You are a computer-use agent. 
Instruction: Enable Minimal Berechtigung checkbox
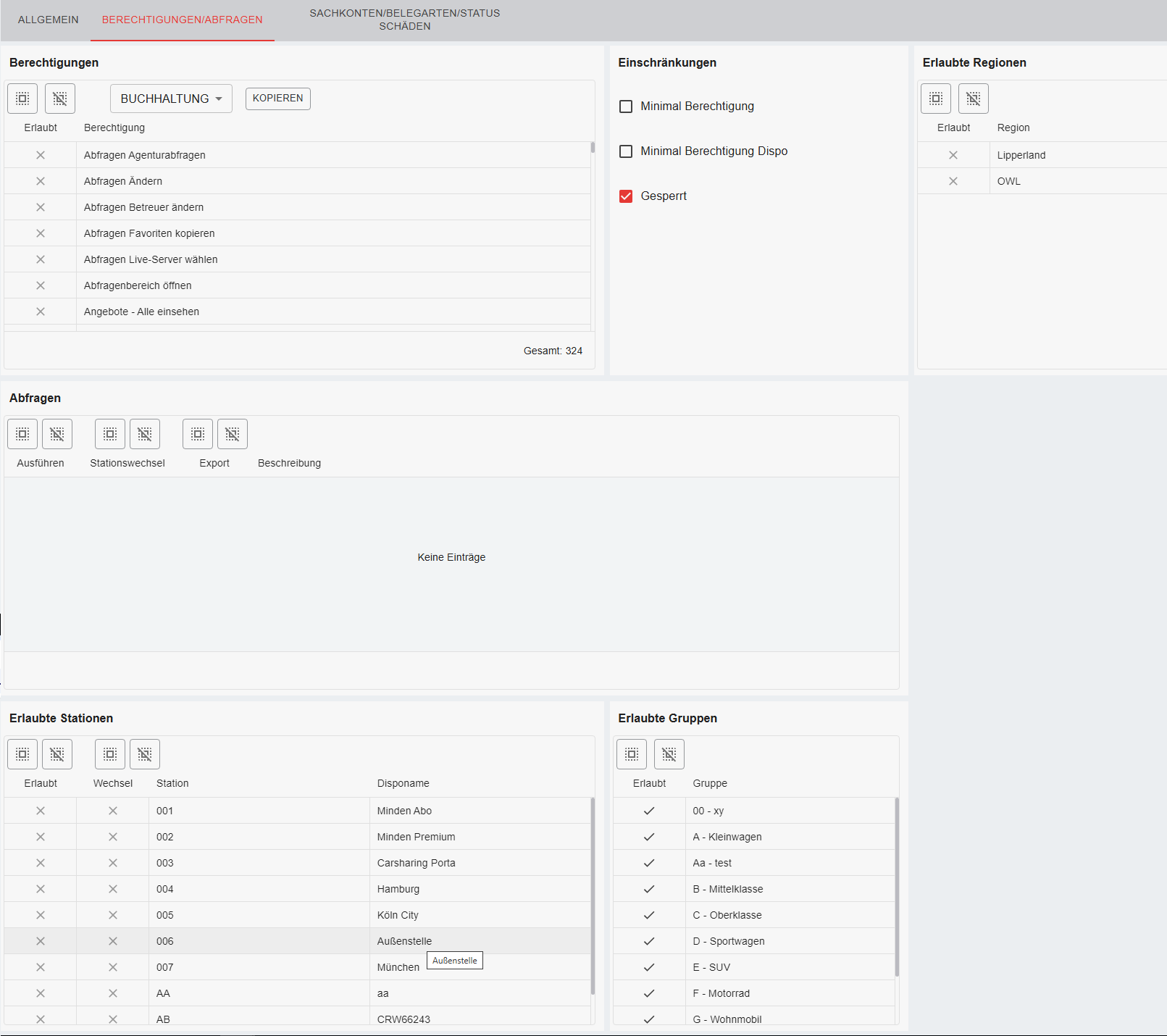626,106
